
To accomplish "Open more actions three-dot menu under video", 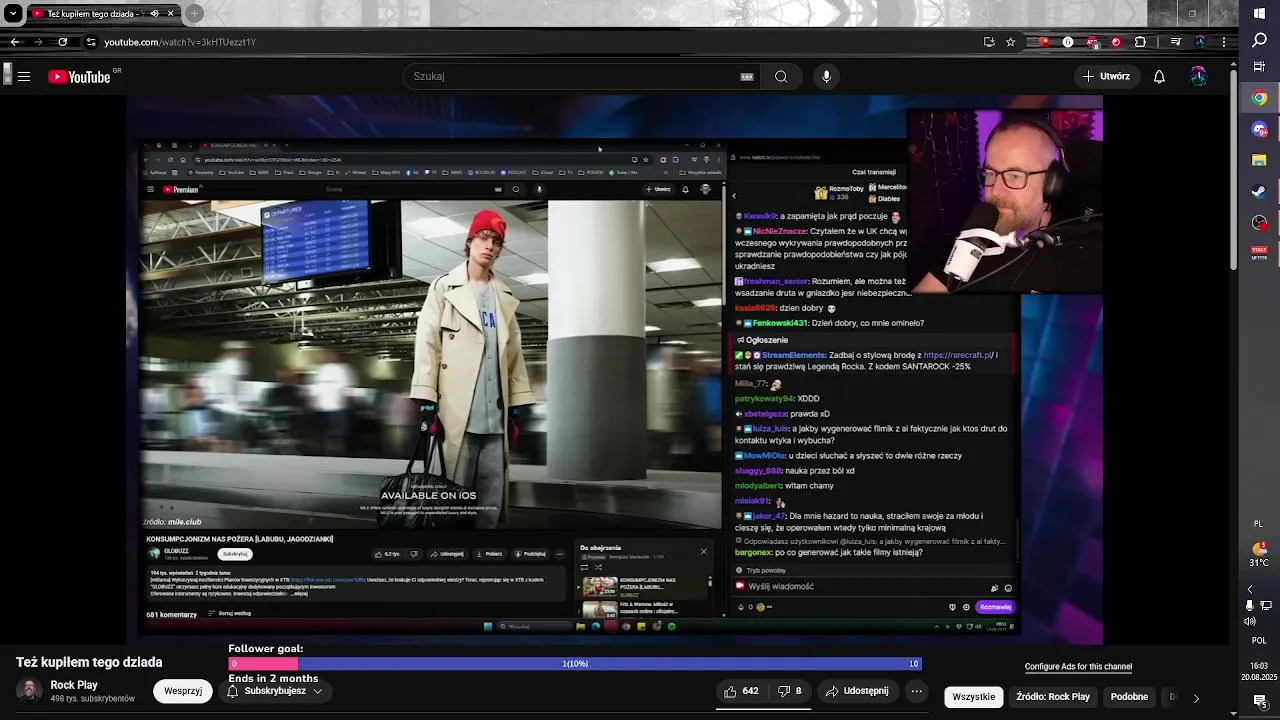I will (x=916, y=691).
